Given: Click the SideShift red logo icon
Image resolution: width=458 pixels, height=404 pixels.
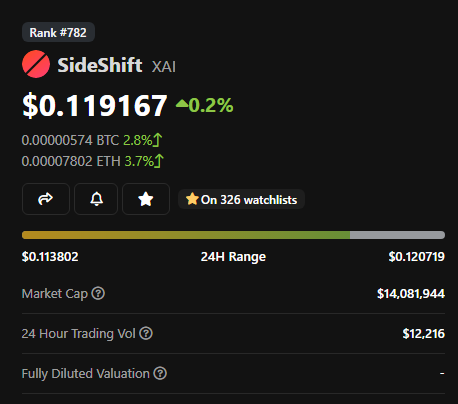Looking at the screenshot, I should (x=36, y=64).
